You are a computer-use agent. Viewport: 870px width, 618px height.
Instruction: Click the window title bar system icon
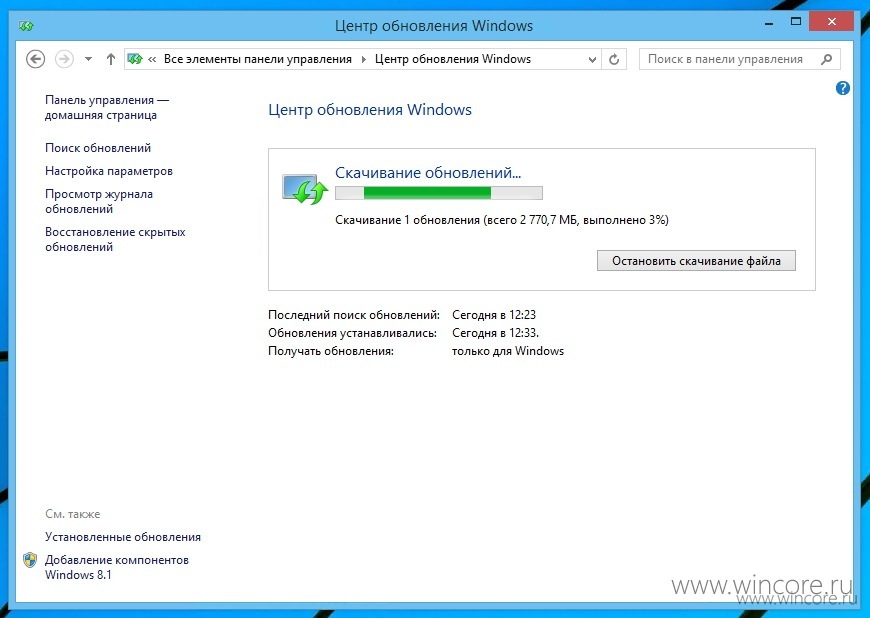coord(26,26)
